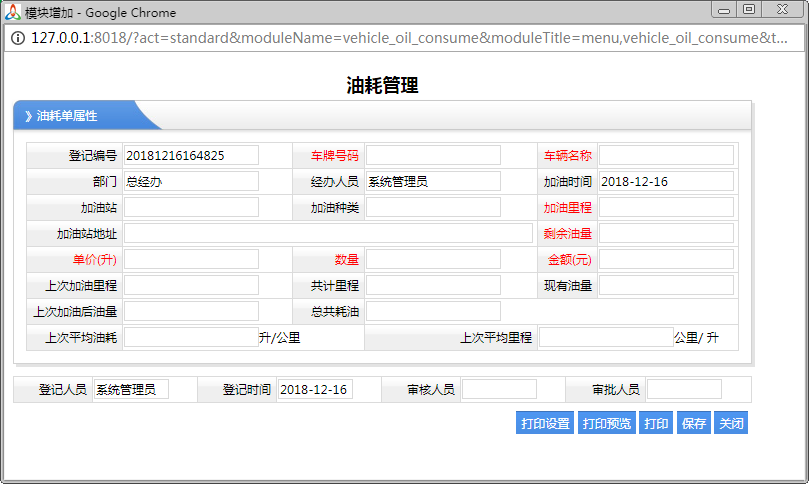Click the 打印设置 button
The image size is (809, 484).
coord(545,423)
